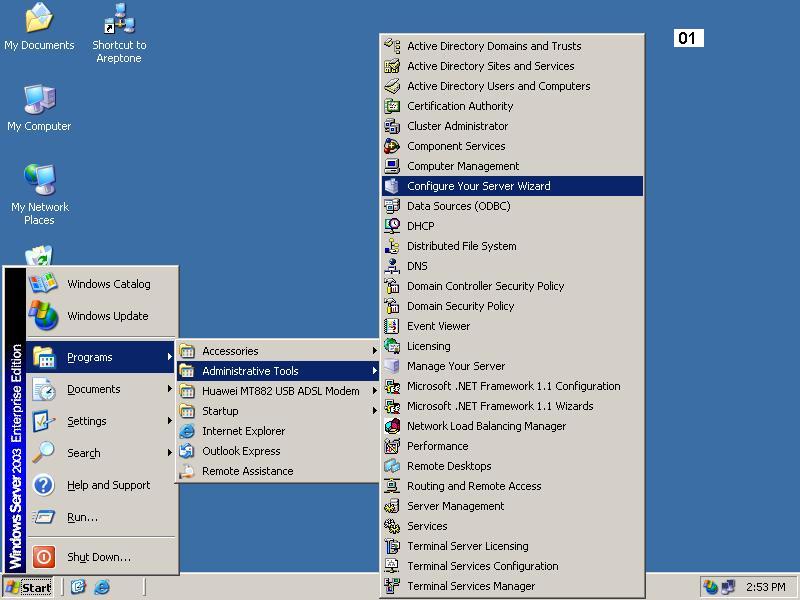Expand the Programs submenu arrow
The width and height of the screenshot is (800, 600).
[169, 357]
